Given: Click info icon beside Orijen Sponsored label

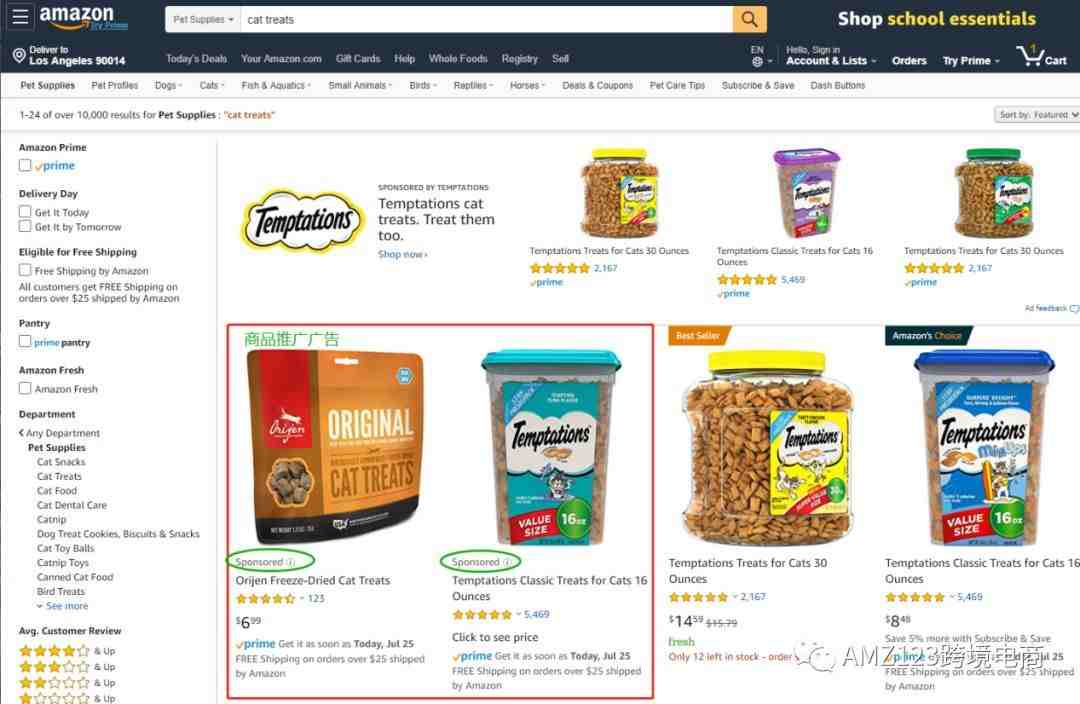Looking at the screenshot, I should click(291, 563).
